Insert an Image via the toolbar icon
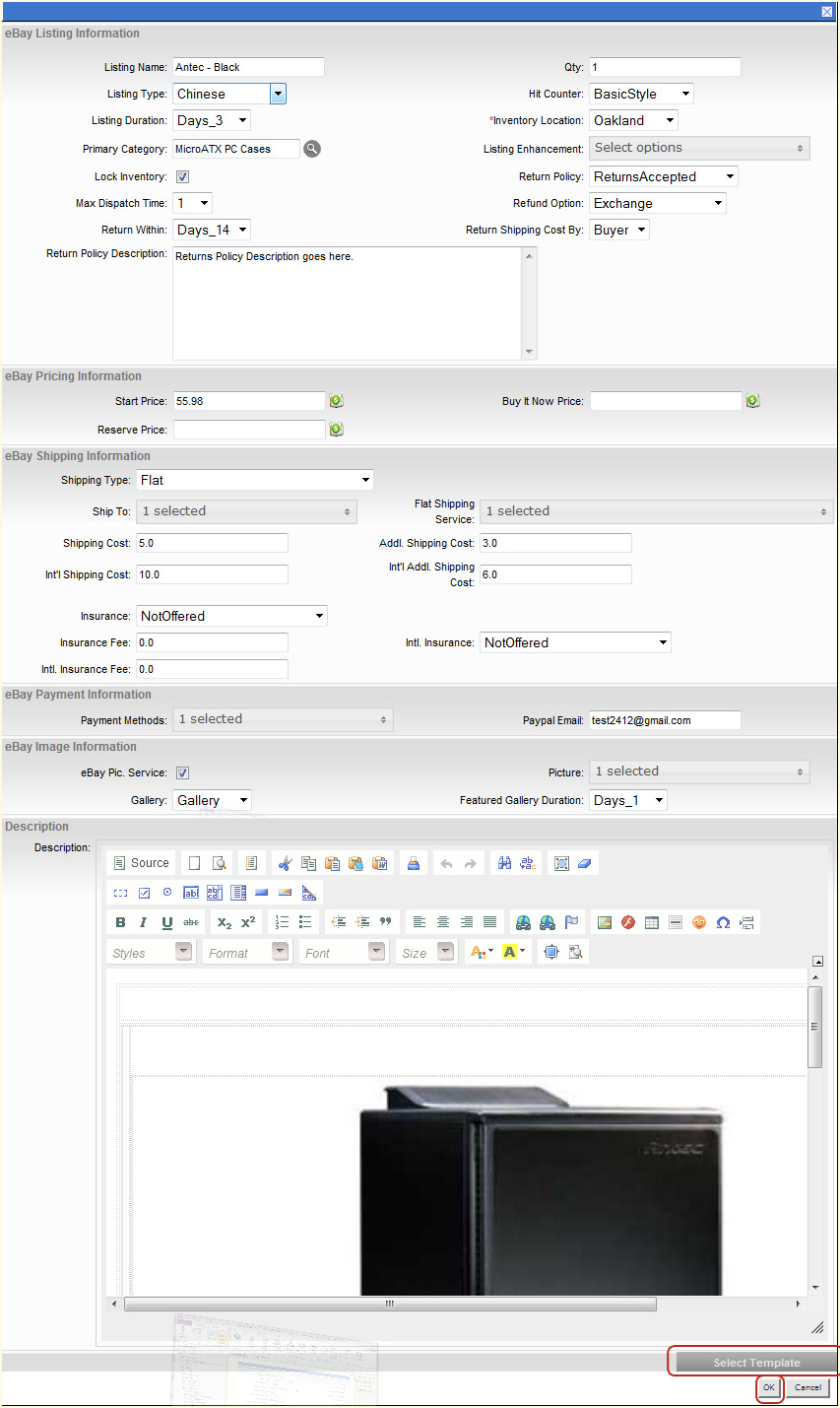The image size is (840, 1408). (605, 922)
